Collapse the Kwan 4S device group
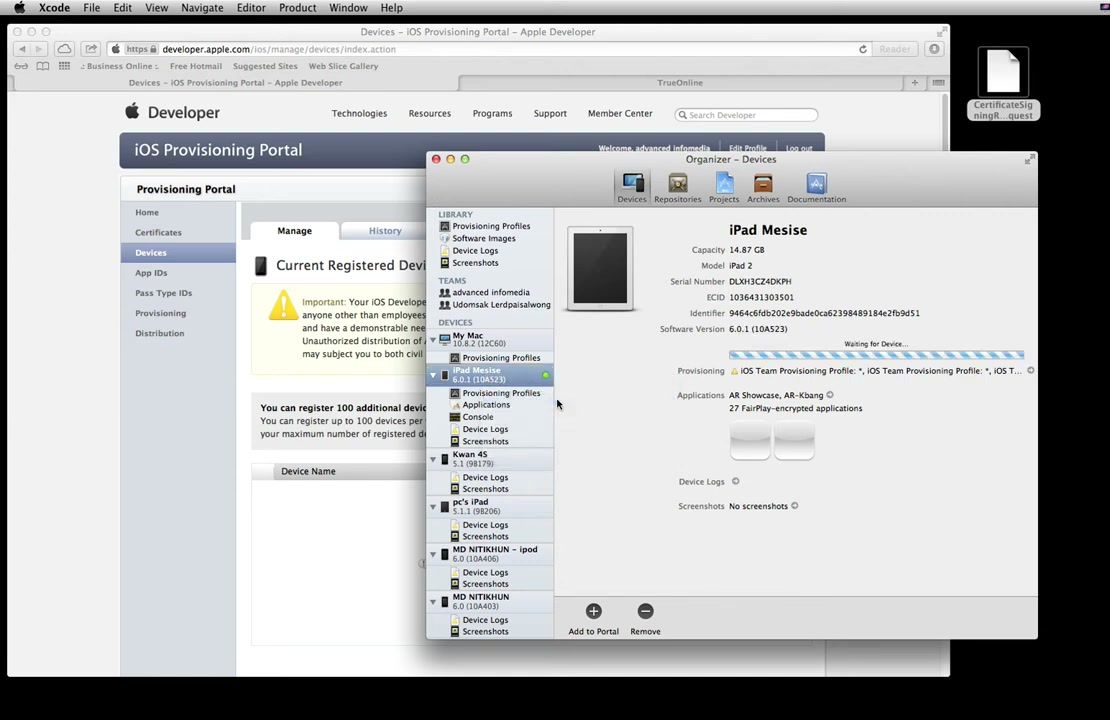Screen dimensions: 1110x720 tap(433, 459)
